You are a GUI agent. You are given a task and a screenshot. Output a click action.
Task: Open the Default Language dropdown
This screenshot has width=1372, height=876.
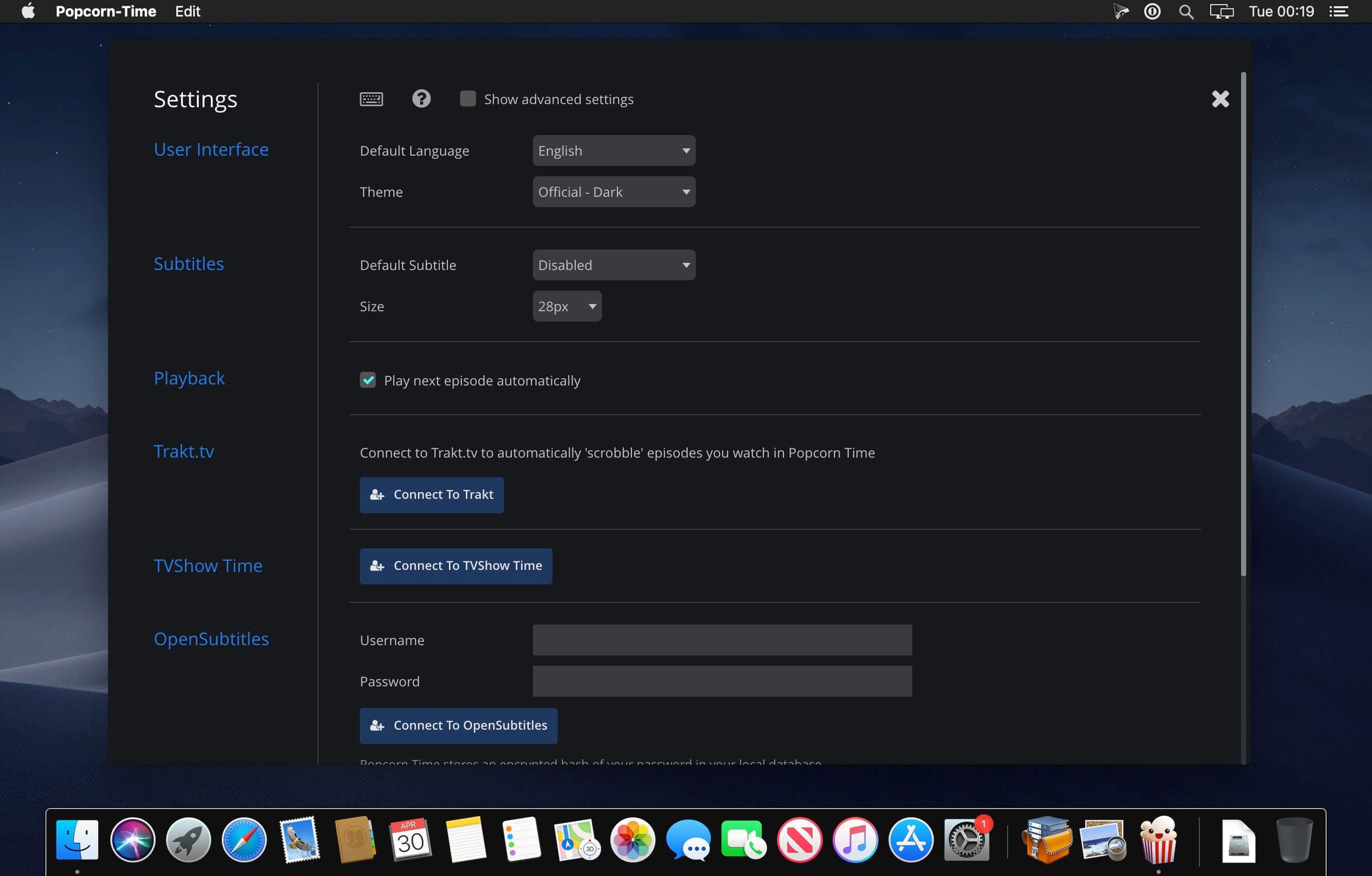coord(614,150)
